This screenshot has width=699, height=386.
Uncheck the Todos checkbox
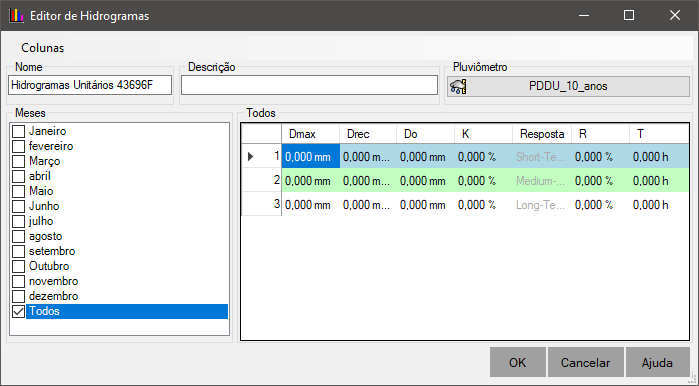18,311
